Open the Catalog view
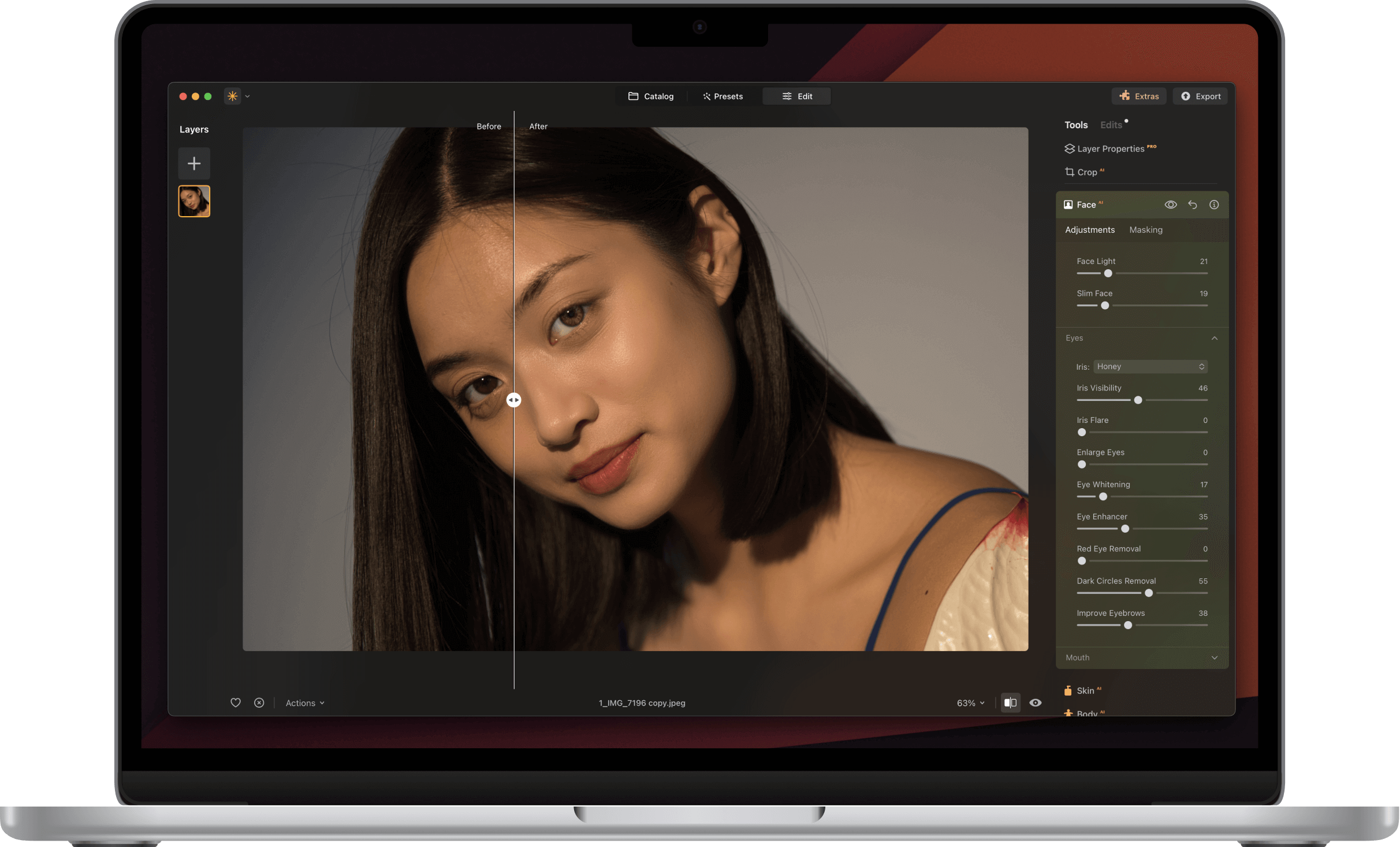 coord(651,96)
